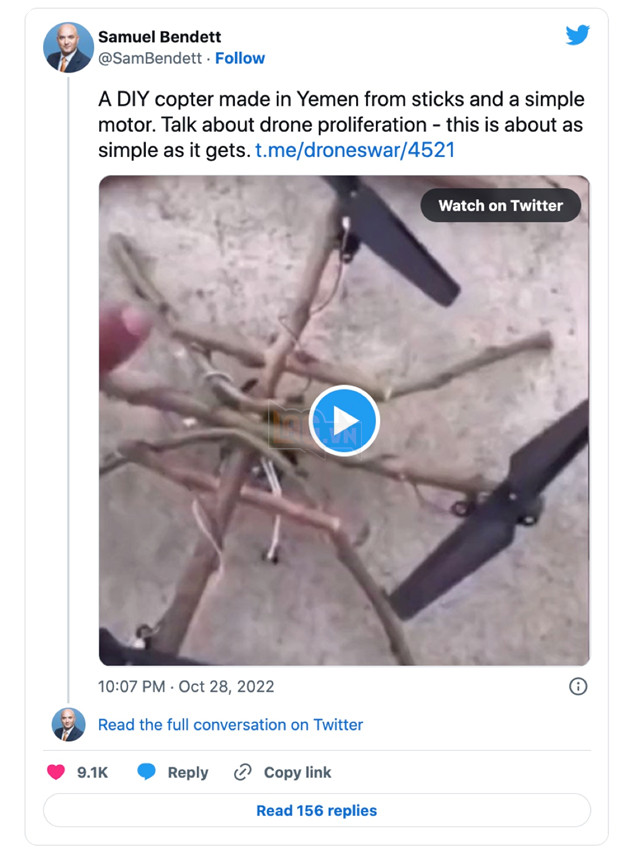The image size is (630, 859).
Task: Like the tweet with the heart icon
Action: pos(57,772)
